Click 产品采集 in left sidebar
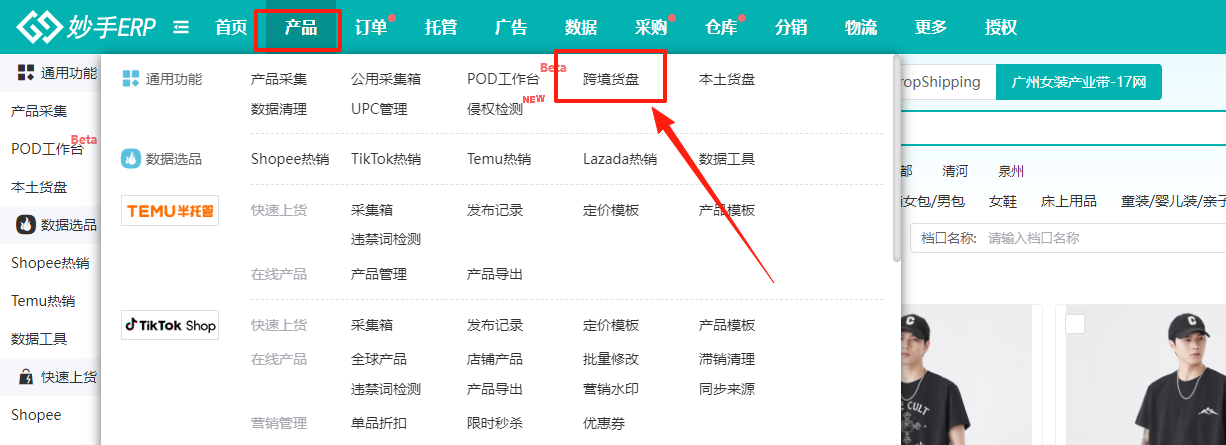 (39, 111)
